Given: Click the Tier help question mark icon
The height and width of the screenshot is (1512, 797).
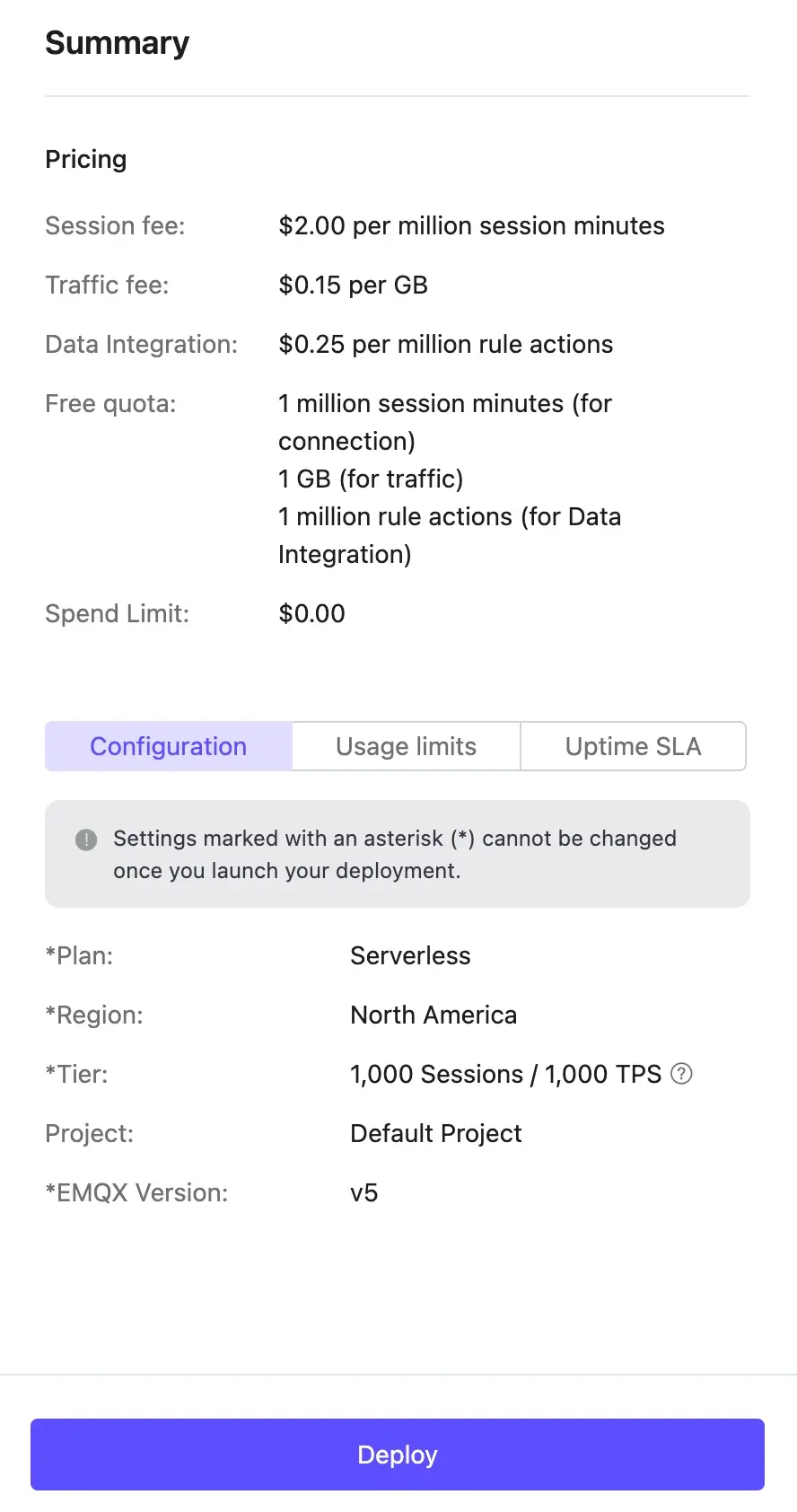Looking at the screenshot, I should (x=682, y=1074).
